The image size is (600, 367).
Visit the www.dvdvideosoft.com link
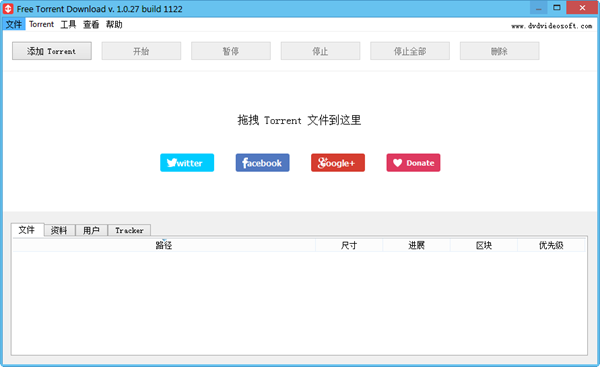(551, 26)
